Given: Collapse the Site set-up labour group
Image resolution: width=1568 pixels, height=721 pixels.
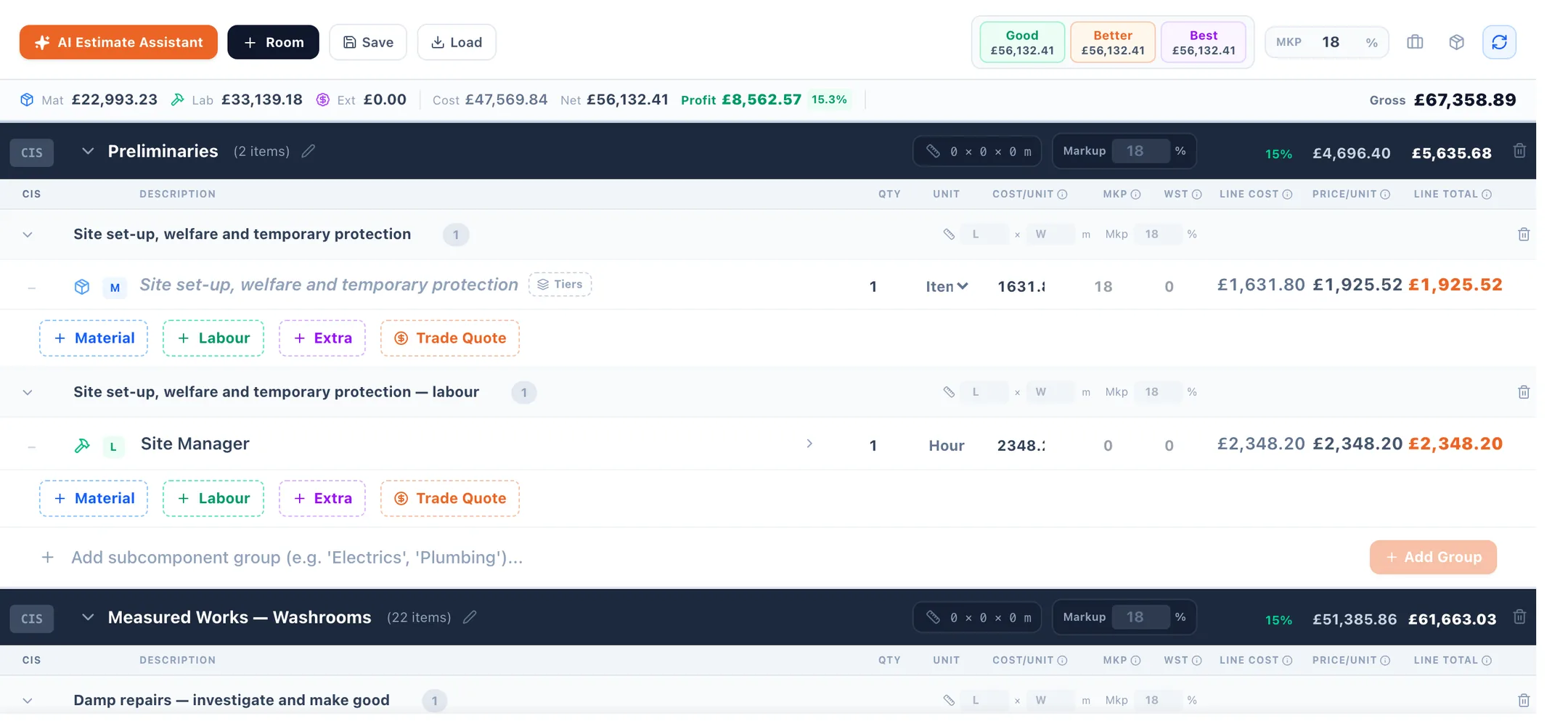Looking at the screenshot, I should (x=28, y=392).
